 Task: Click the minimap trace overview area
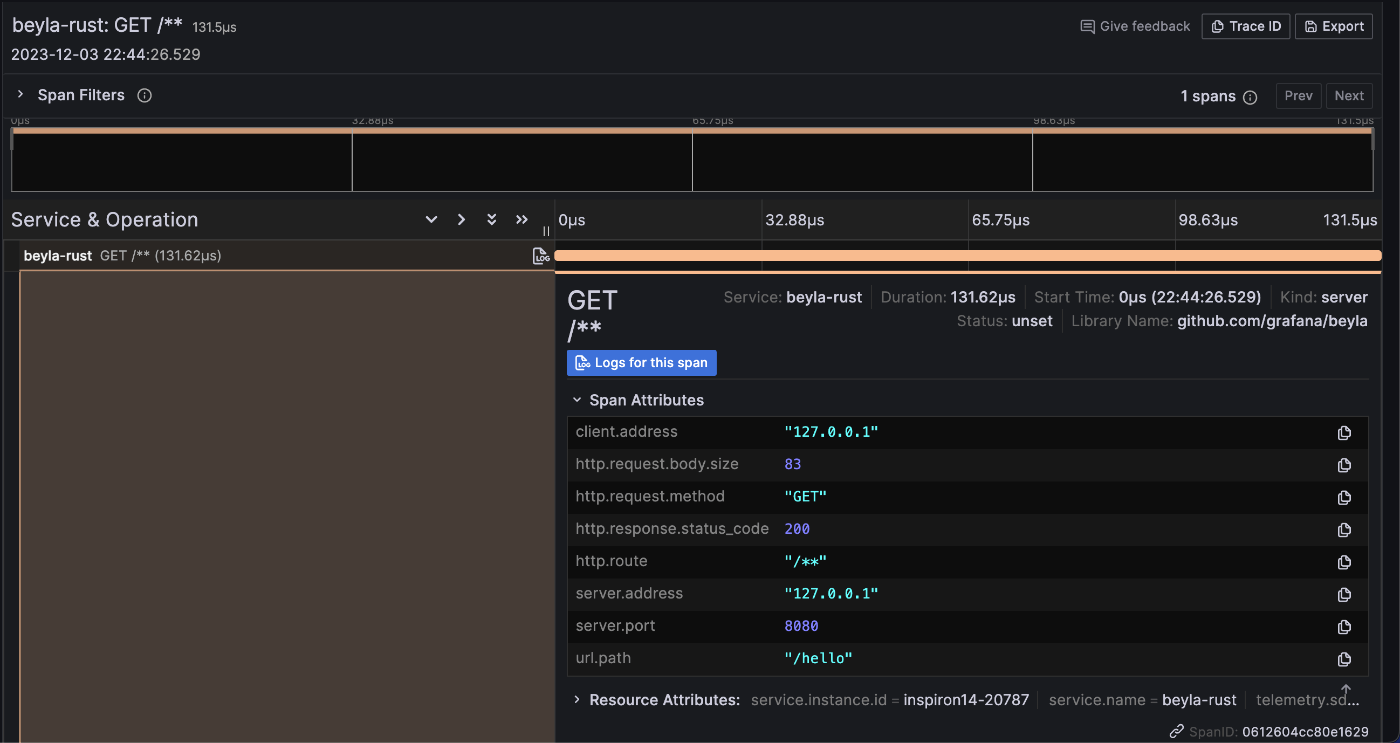click(x=692, y=160)
